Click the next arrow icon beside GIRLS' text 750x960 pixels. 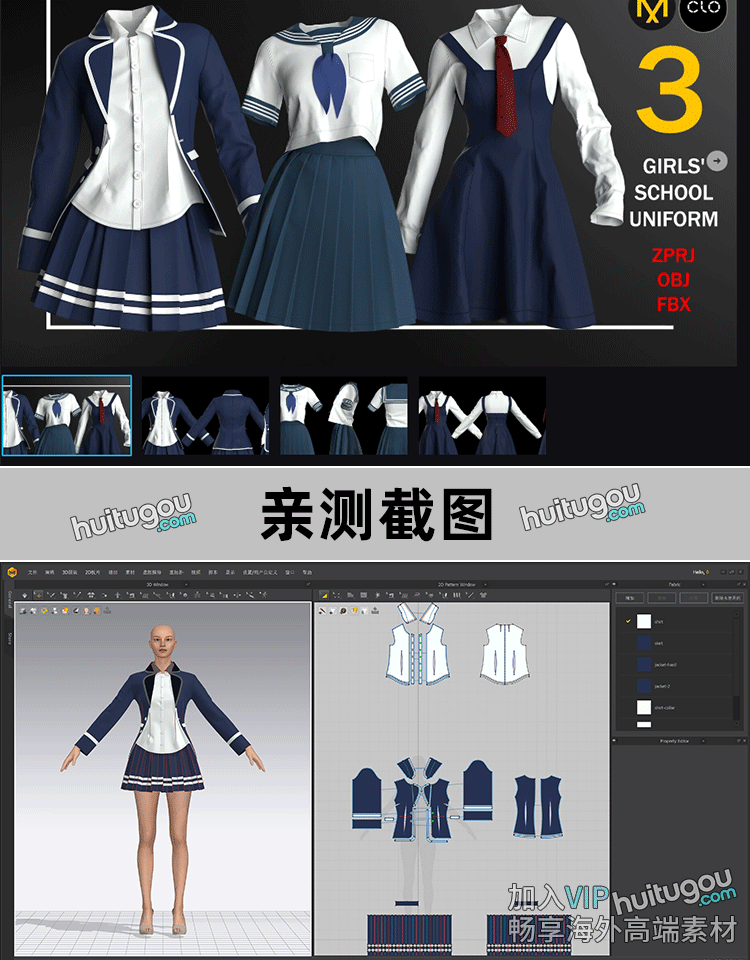(x=717, y=161)
